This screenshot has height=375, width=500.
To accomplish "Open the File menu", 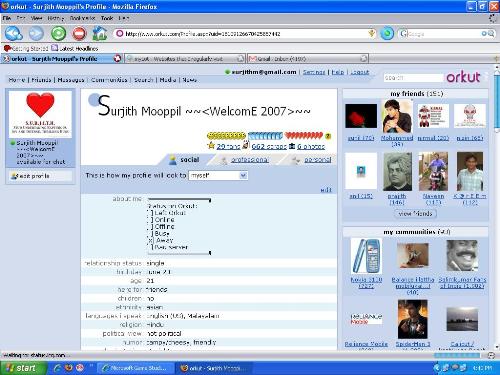I will (7, 18).
